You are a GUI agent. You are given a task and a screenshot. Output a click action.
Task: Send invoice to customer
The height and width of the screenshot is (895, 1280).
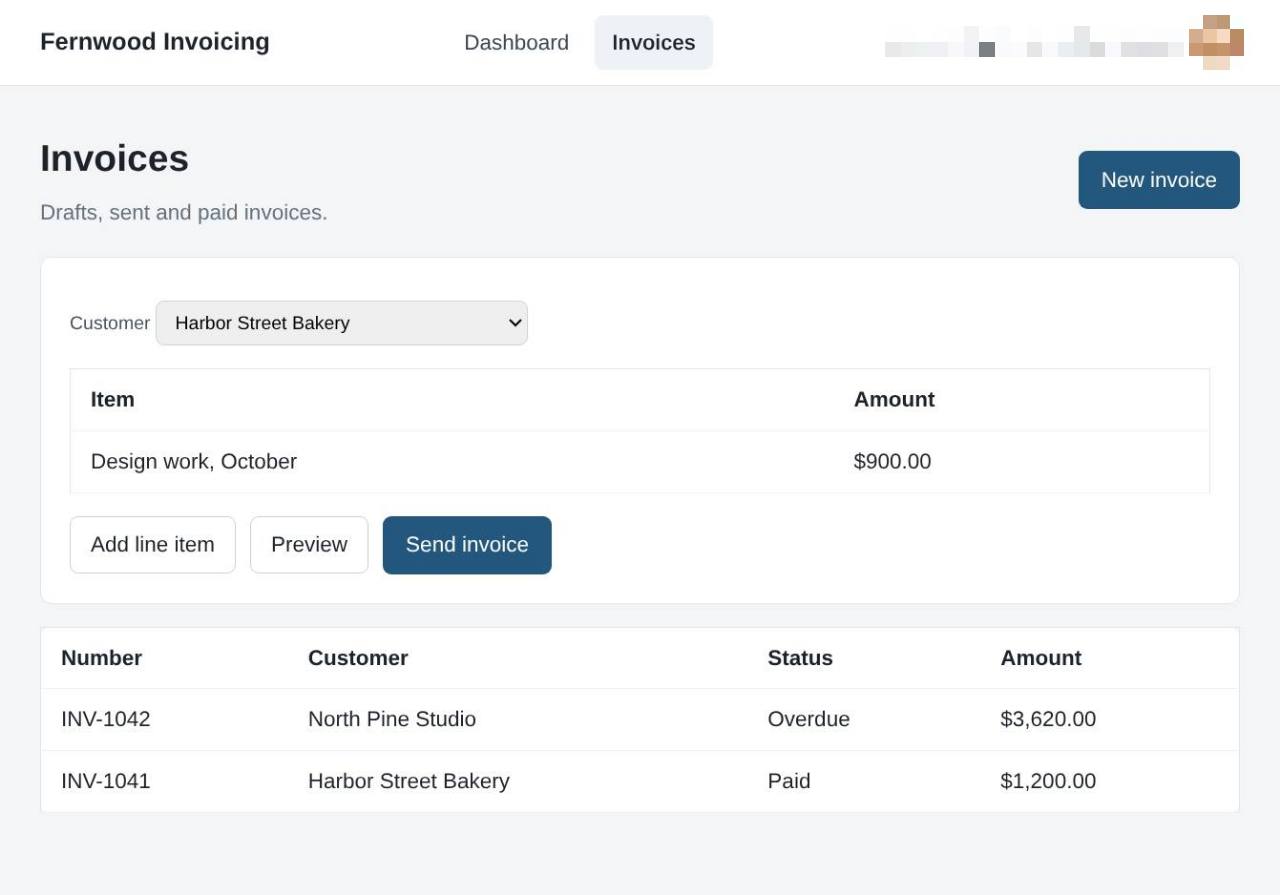click(x=467, y=545)
